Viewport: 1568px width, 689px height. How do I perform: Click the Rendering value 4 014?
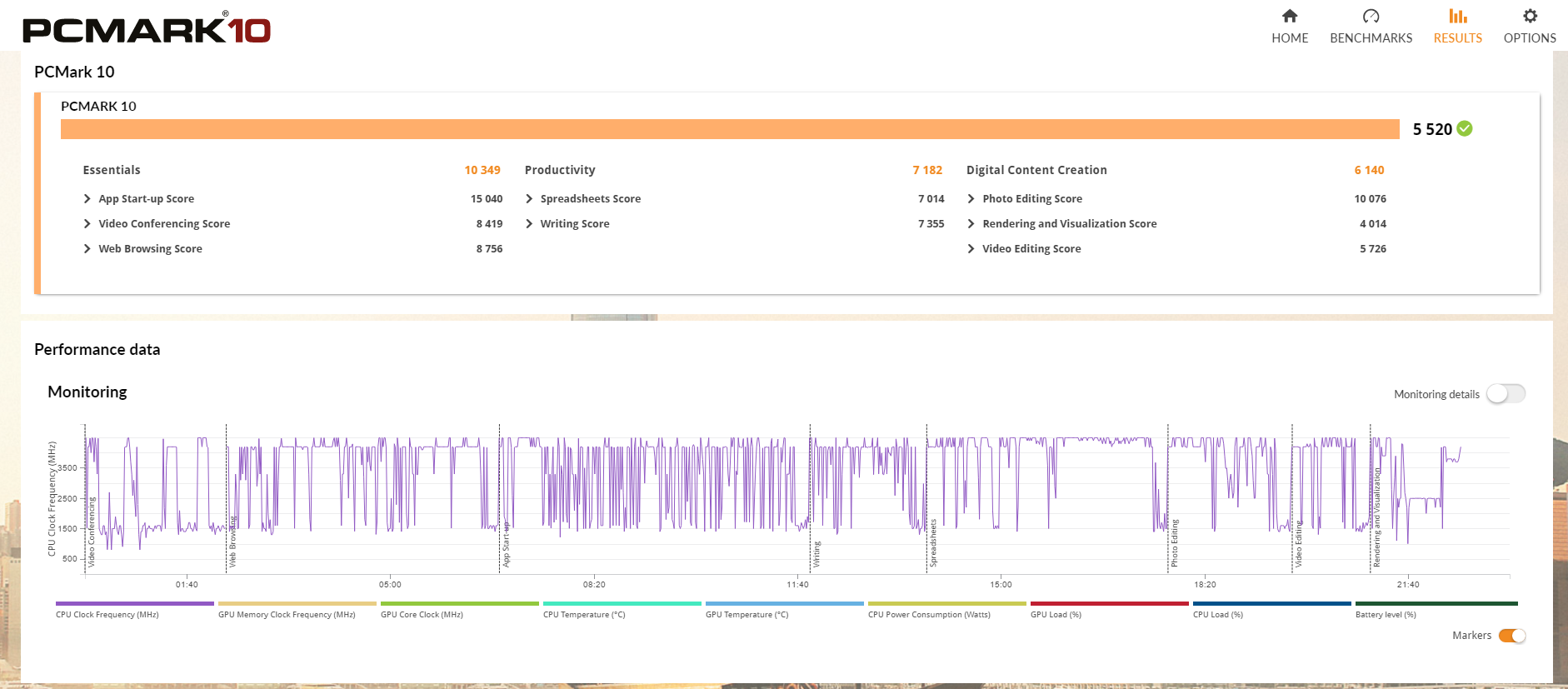pyautogui.click(x=1373, y=223)
